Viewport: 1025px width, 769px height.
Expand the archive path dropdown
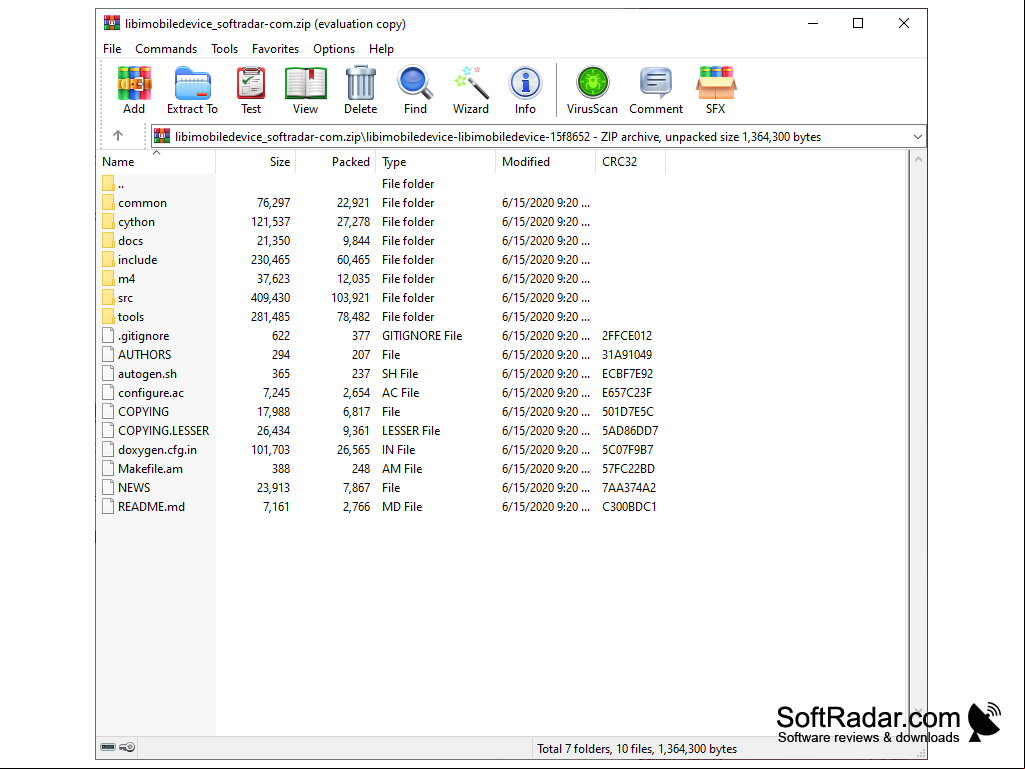pyautogui.click(x=918, y=137)
